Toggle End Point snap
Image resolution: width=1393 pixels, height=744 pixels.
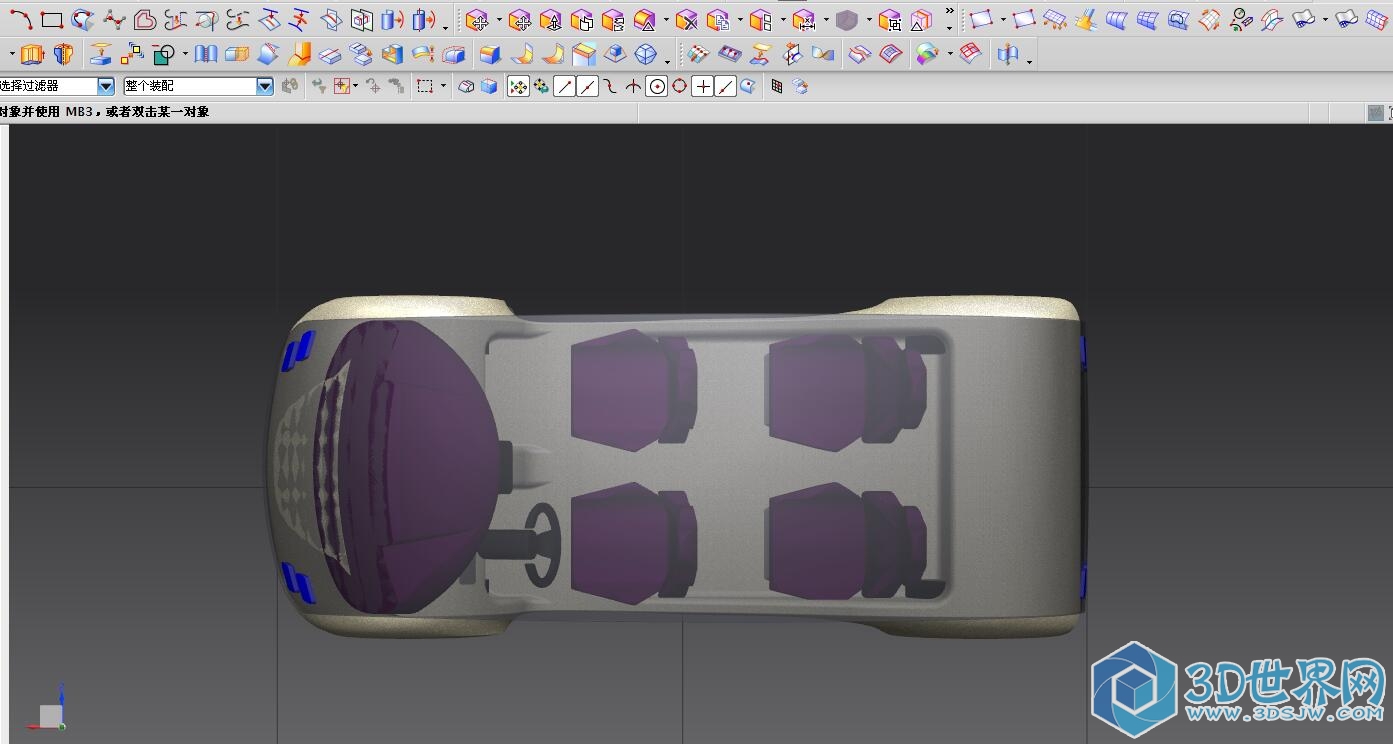(x=565, y=87)
